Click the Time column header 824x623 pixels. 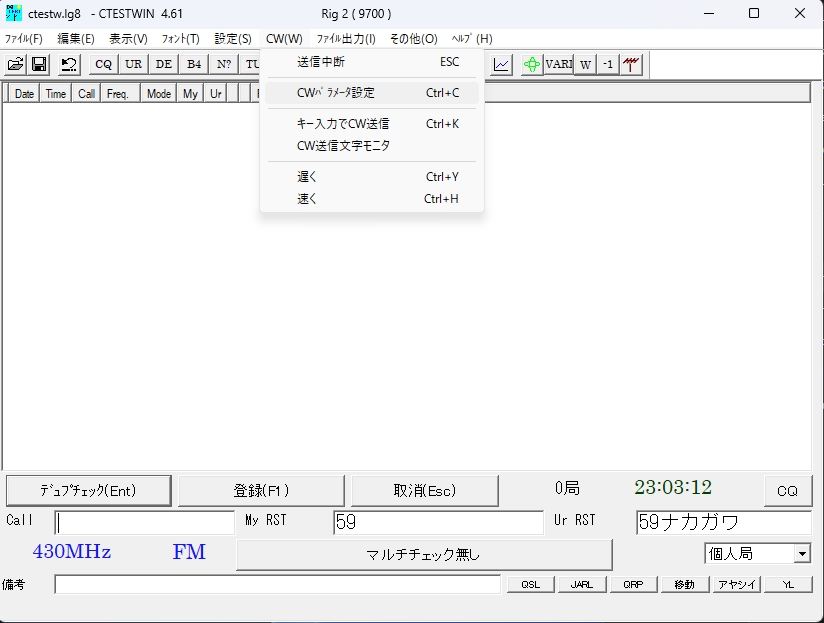coord(56,94)
